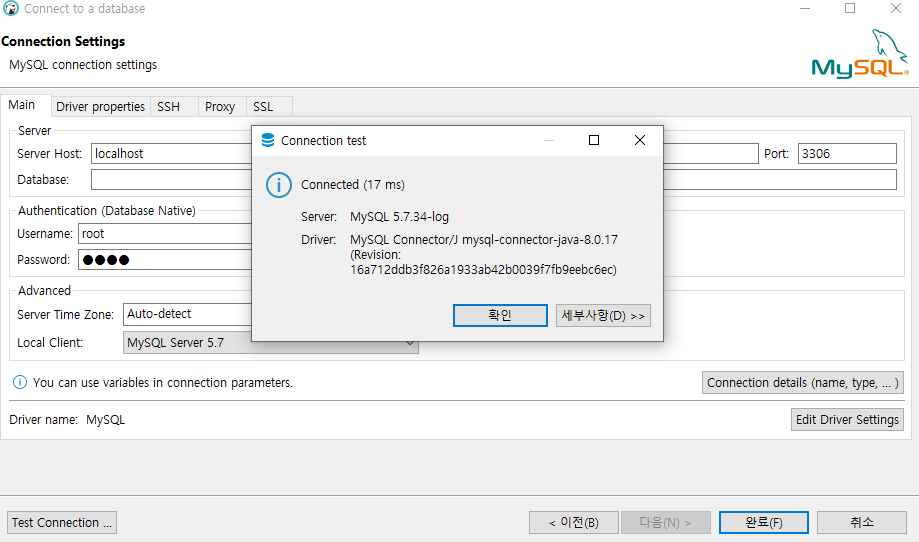Click the MySQL dolphin logo
The height and width of the screenshot is (542, 919).
[860, 53]
